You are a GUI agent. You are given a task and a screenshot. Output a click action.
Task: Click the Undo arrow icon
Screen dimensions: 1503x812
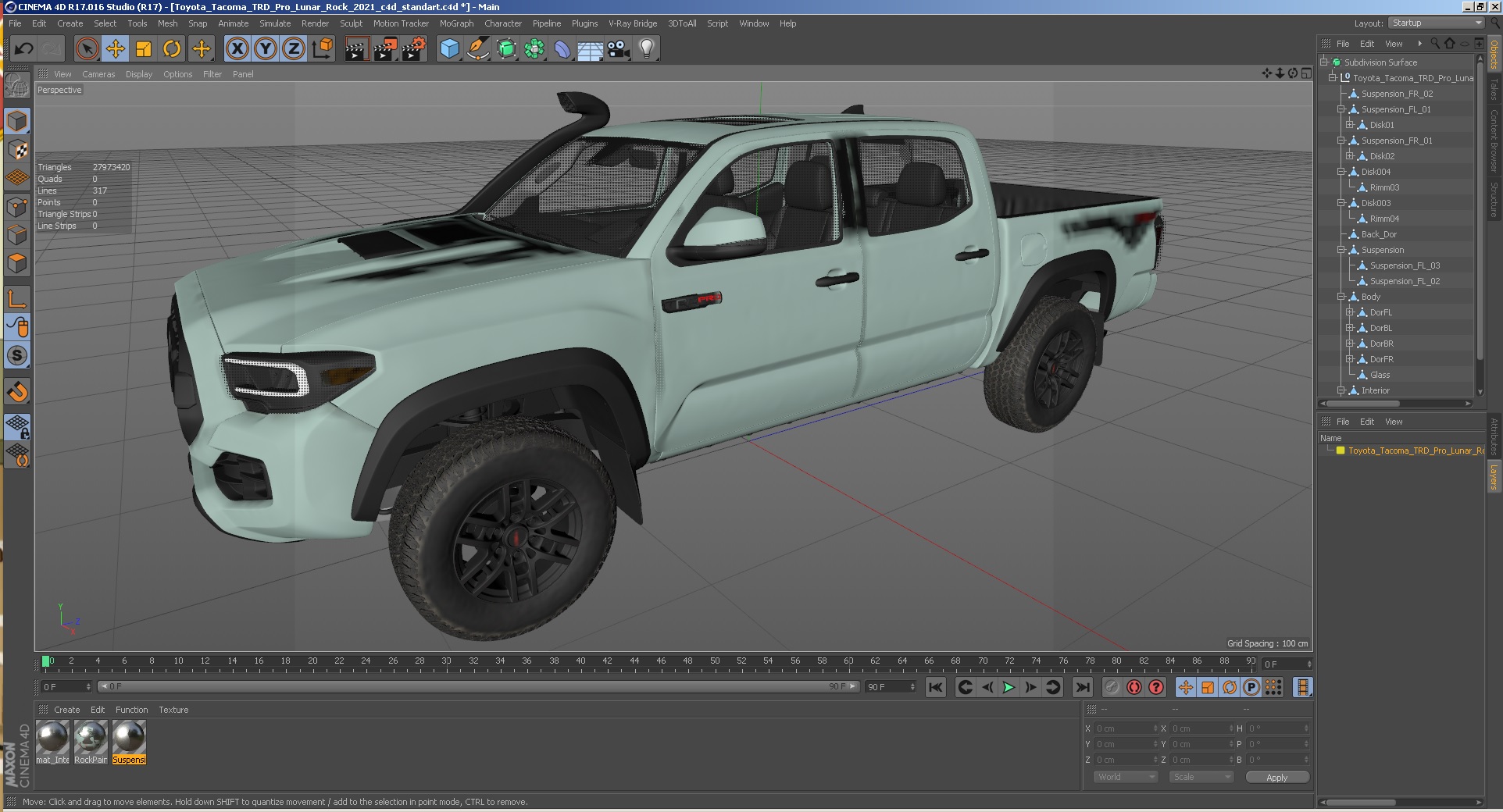[x=23, y=49]
